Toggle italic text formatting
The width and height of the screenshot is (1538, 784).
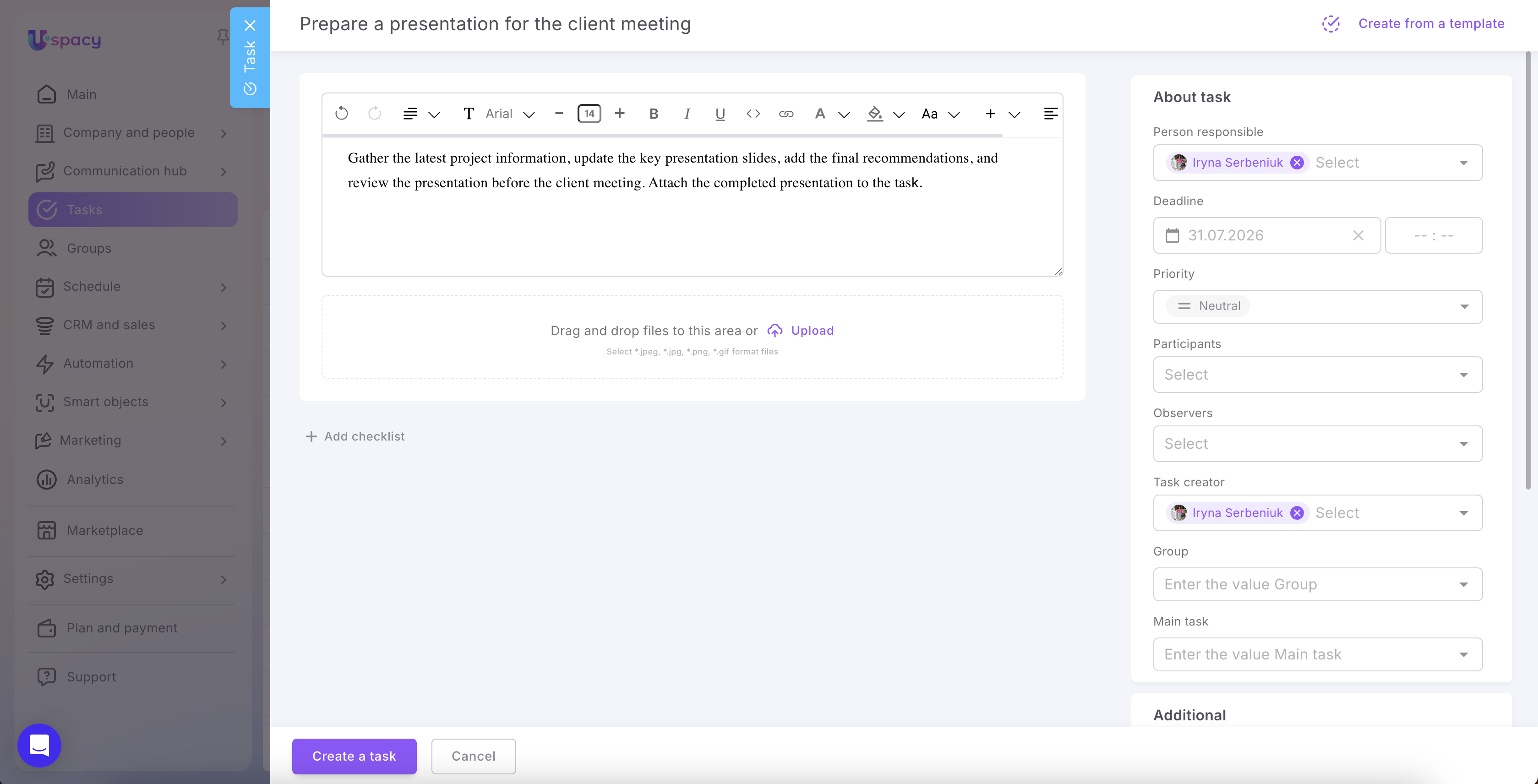[687, 114]
